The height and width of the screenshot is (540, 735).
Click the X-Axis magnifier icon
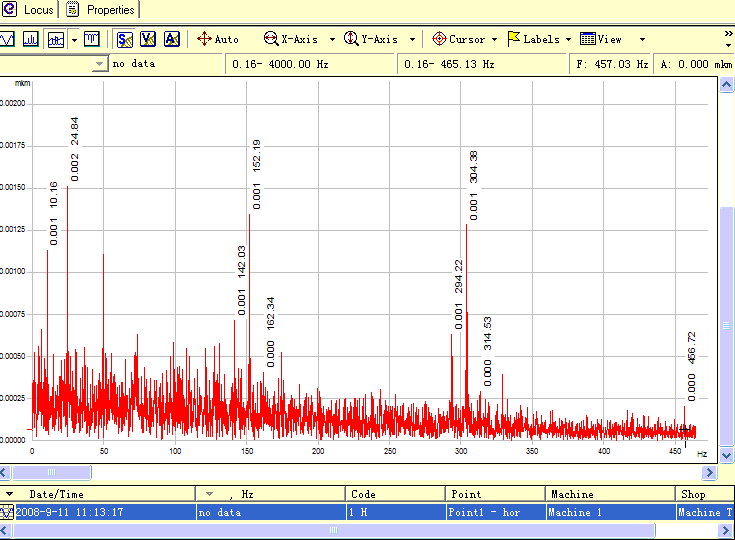click(271, 38)
